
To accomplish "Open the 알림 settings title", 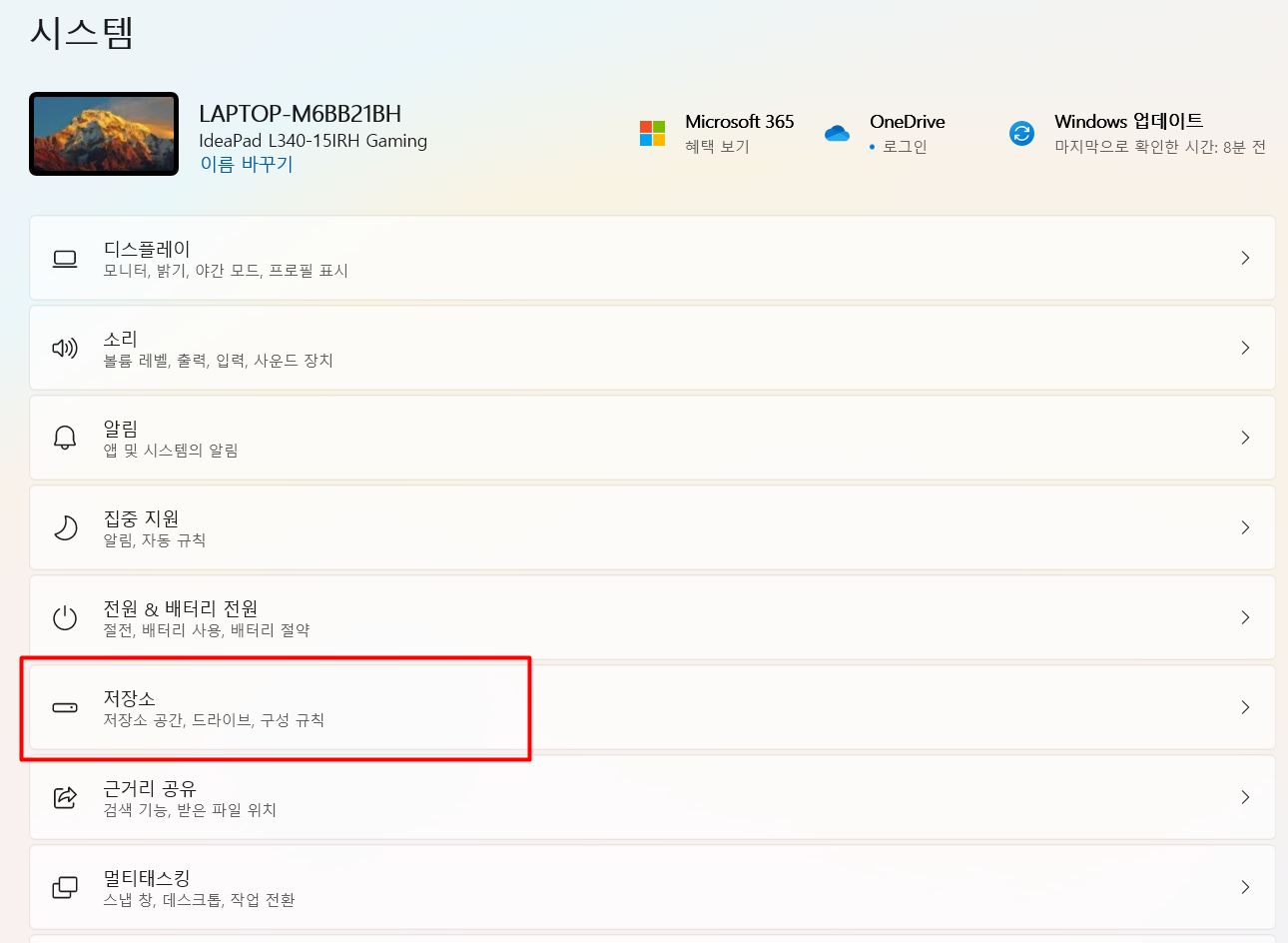I will 121,429.
